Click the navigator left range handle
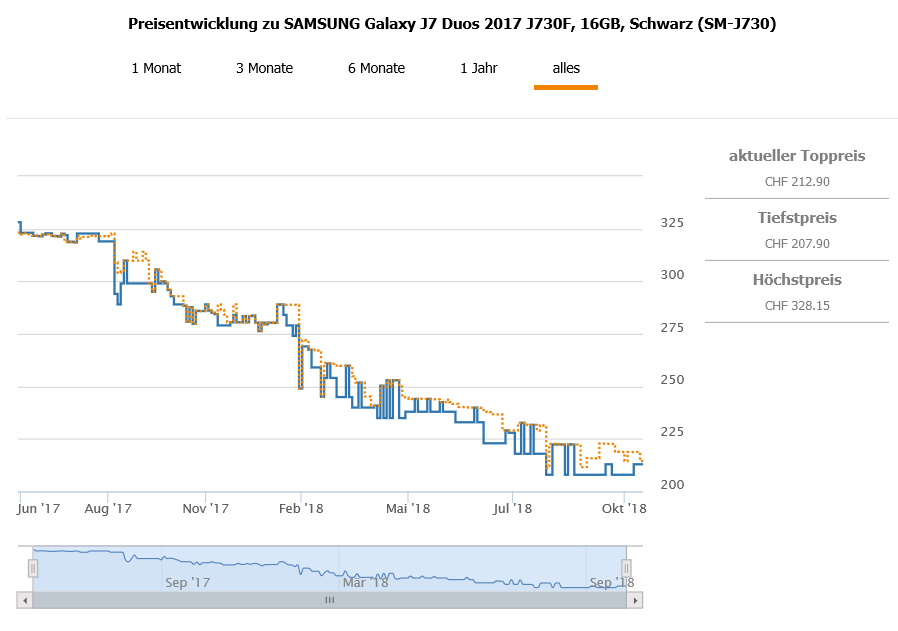The height and width of the screenshot is (631, 898). 33,569
